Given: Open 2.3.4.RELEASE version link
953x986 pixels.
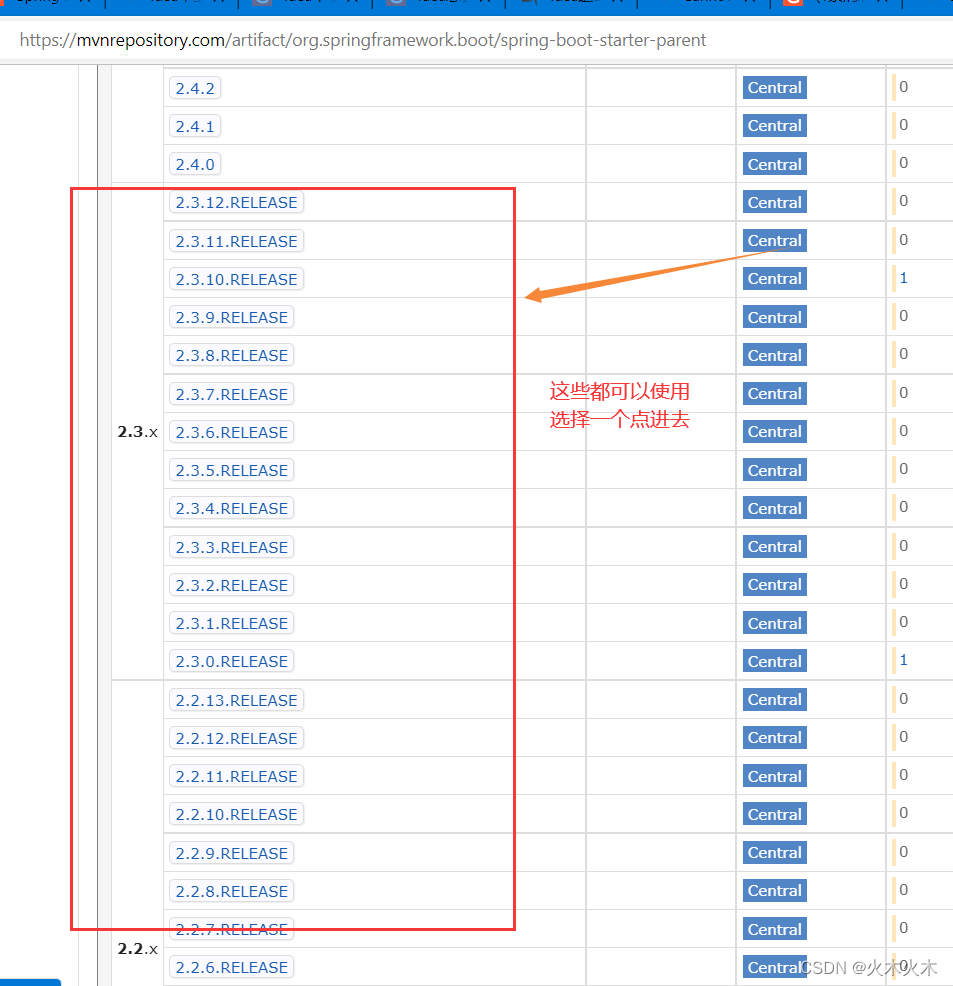Looking at the screenshot, I should (231, 508).
